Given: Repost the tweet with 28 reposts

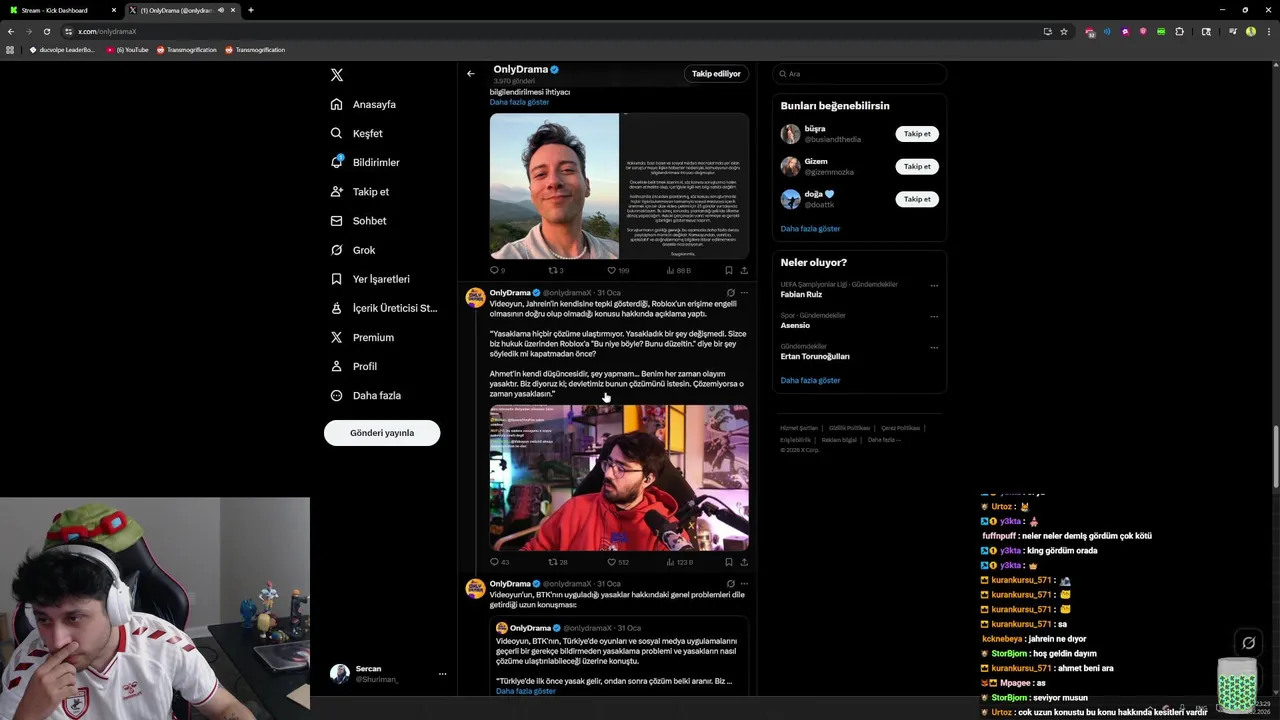Looking at the screenshot, I should pyautogui.click(x=557, y=562).
